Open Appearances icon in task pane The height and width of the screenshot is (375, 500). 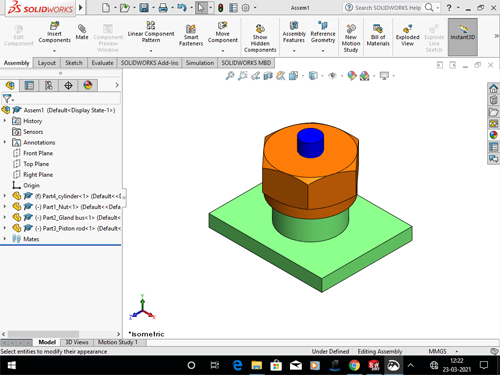[493, 135]
